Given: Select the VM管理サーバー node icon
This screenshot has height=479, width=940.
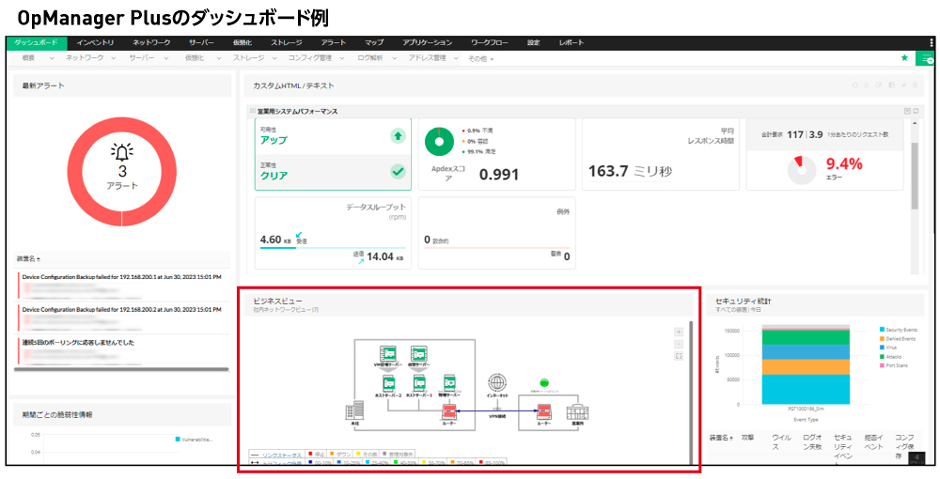Looking at the screenshot, I should pos(387,353).
